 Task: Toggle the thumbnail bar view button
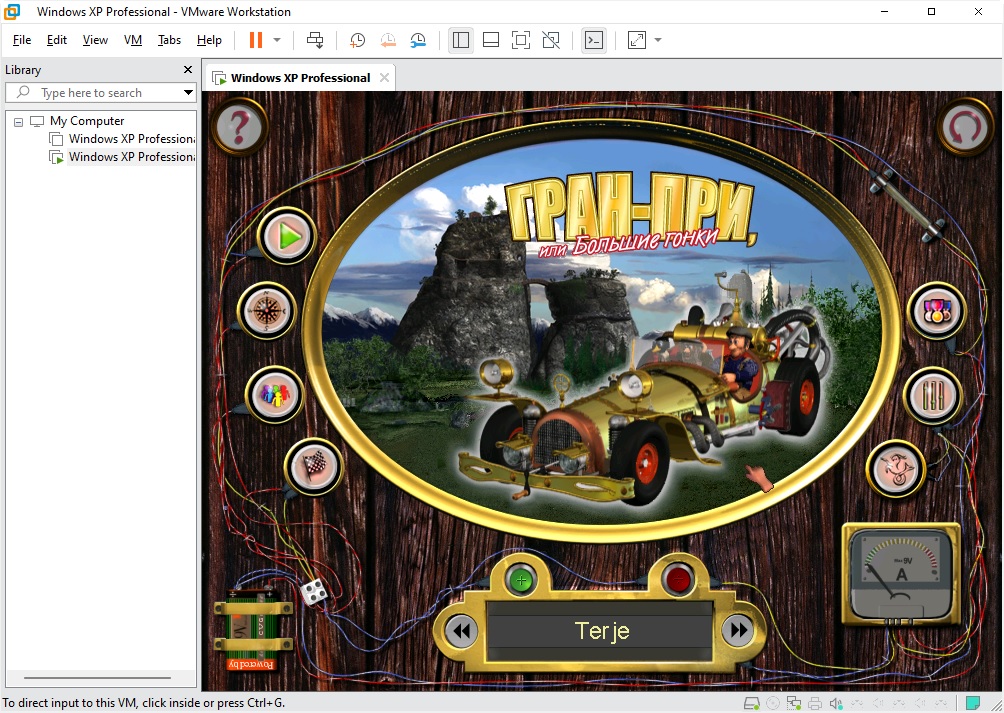coord(490,40)
